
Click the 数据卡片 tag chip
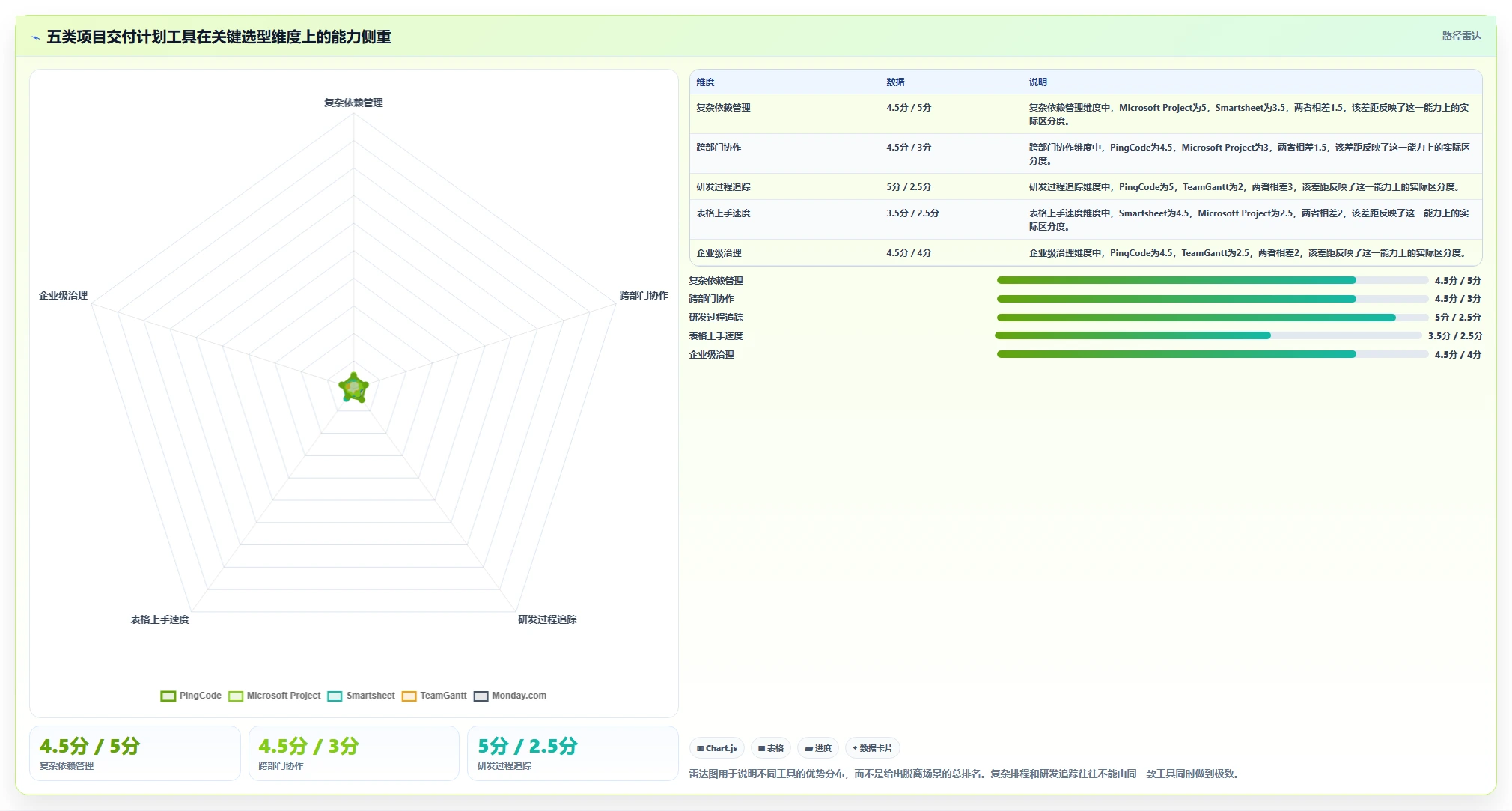(x=873, y=748)
